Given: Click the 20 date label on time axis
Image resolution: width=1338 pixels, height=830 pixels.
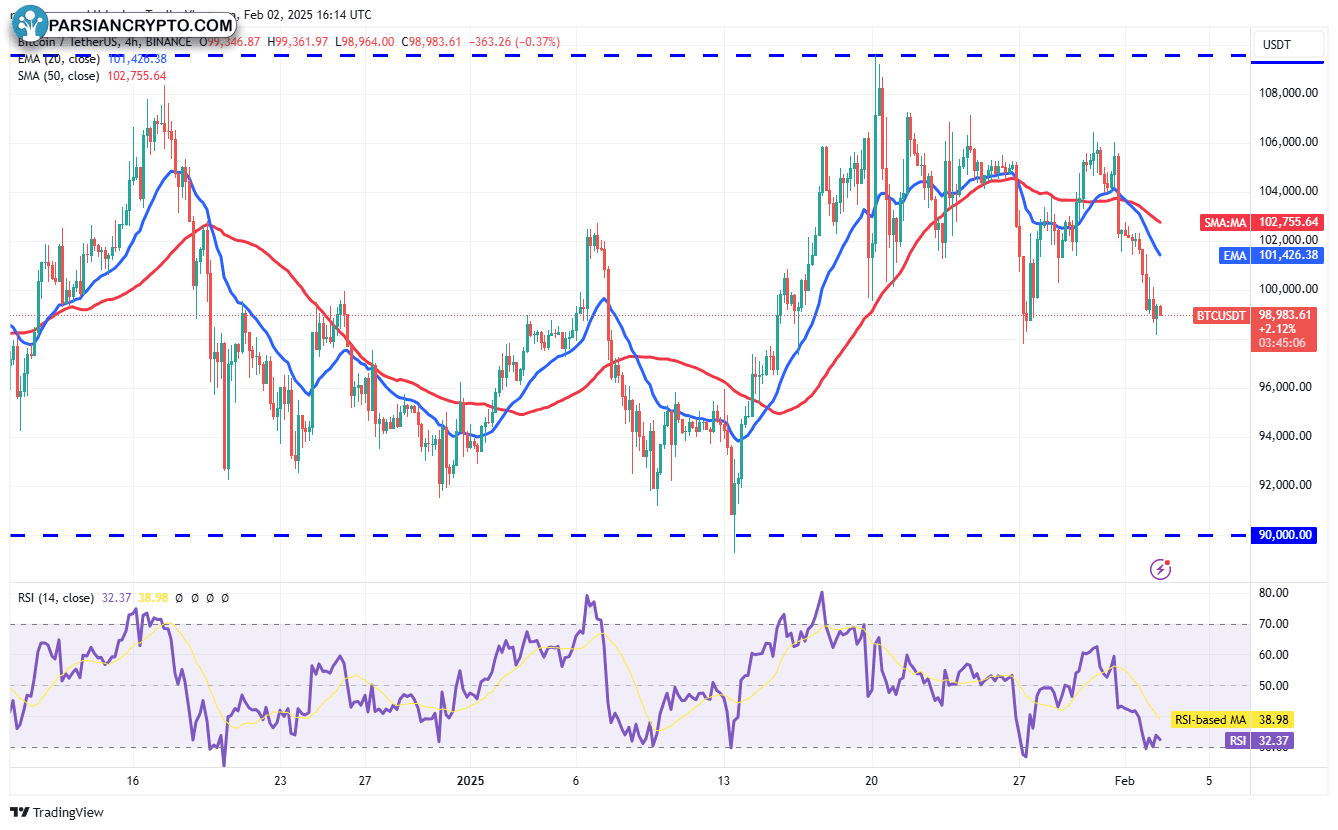Looking at the screenshot, I should coord(871,780).
